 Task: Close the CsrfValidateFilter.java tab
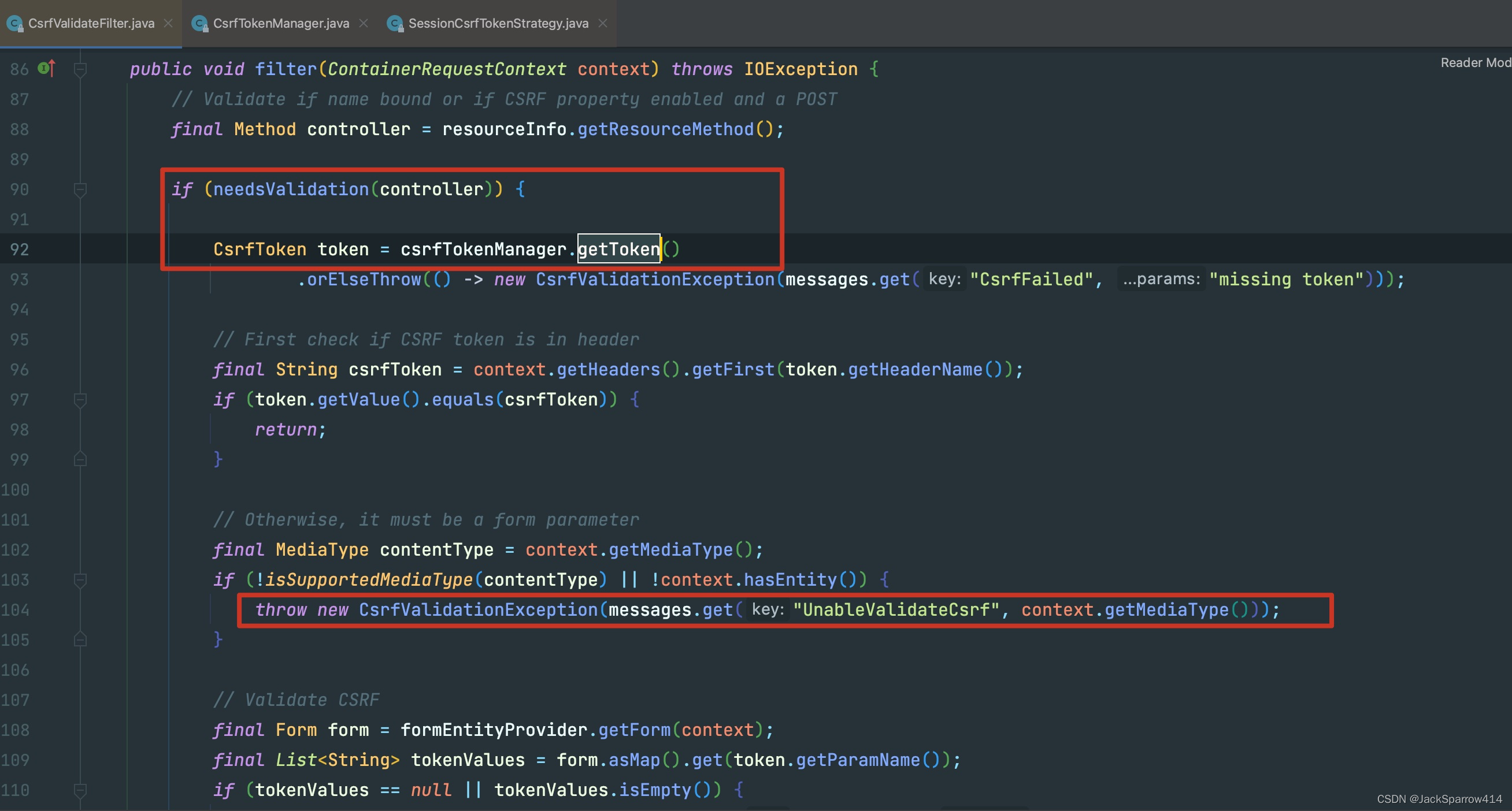tap(168, 24)
